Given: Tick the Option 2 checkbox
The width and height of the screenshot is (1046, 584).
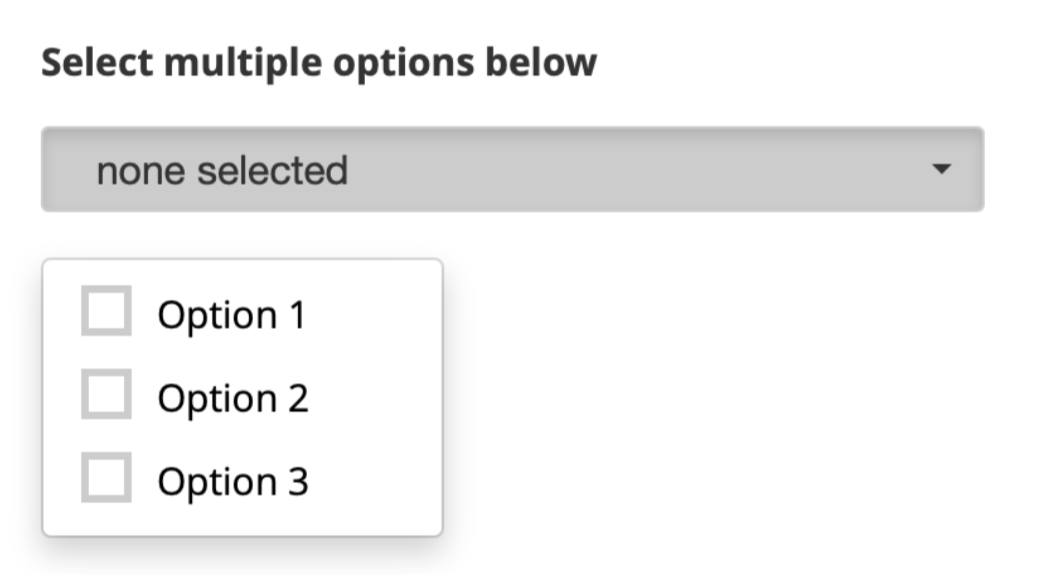Looking at the screenshot, I should point(106,394).
